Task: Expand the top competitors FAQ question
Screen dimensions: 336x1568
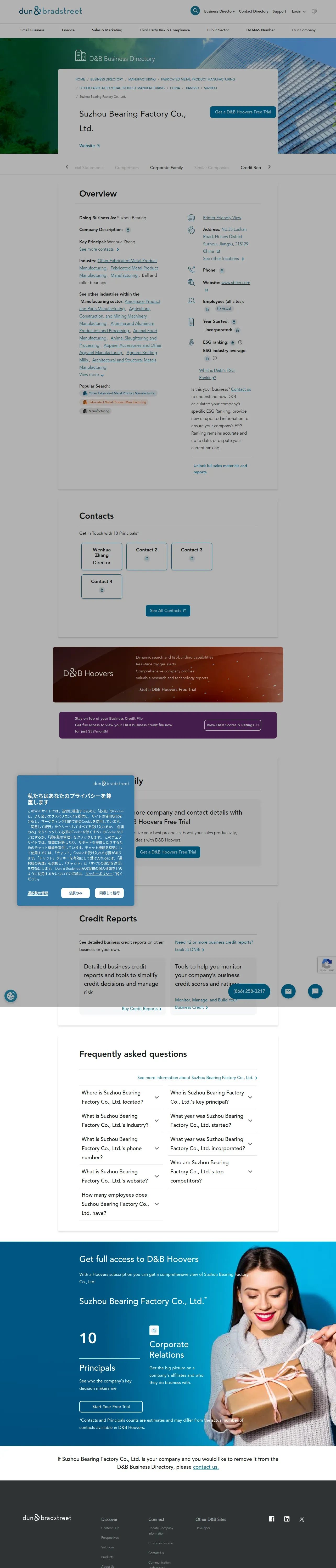Action: 212,1172
